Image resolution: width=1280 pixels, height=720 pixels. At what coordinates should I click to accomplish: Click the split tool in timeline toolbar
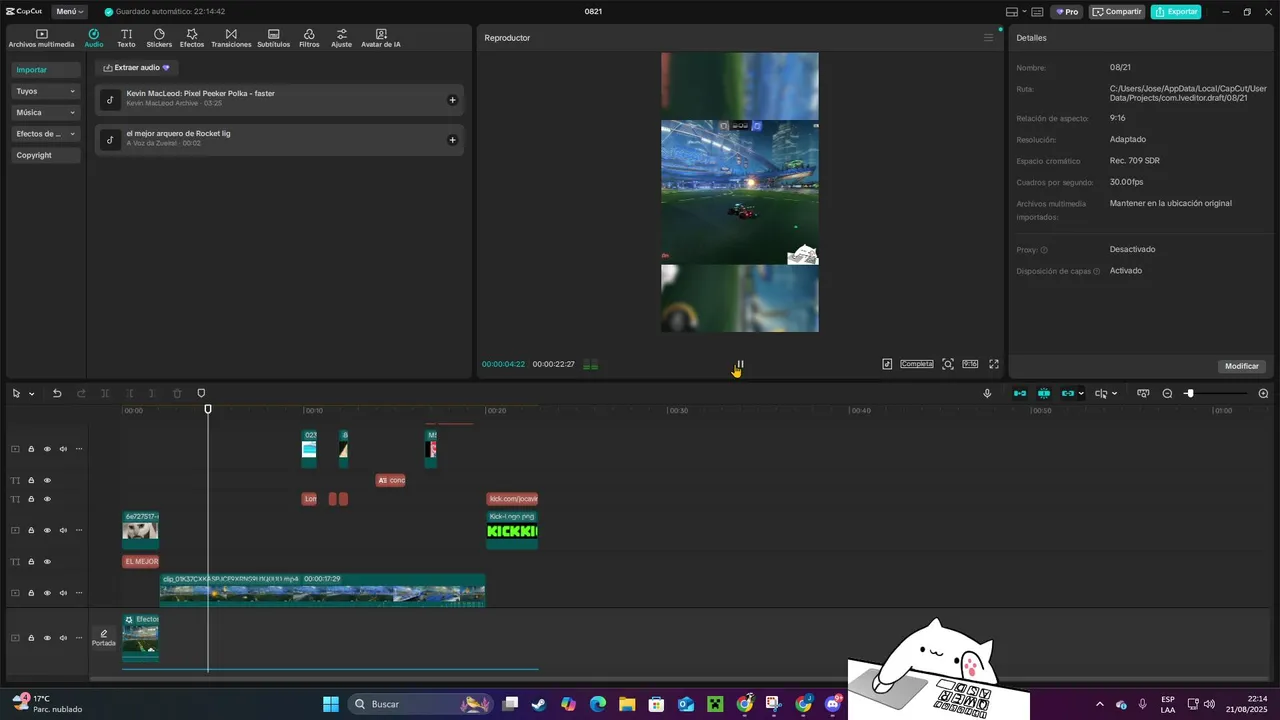[105, 394]
